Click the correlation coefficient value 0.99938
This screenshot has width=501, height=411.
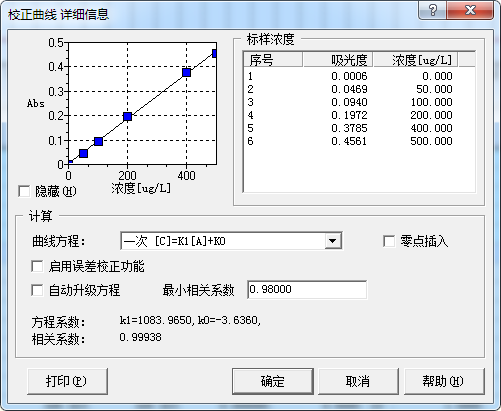[140, 337]
